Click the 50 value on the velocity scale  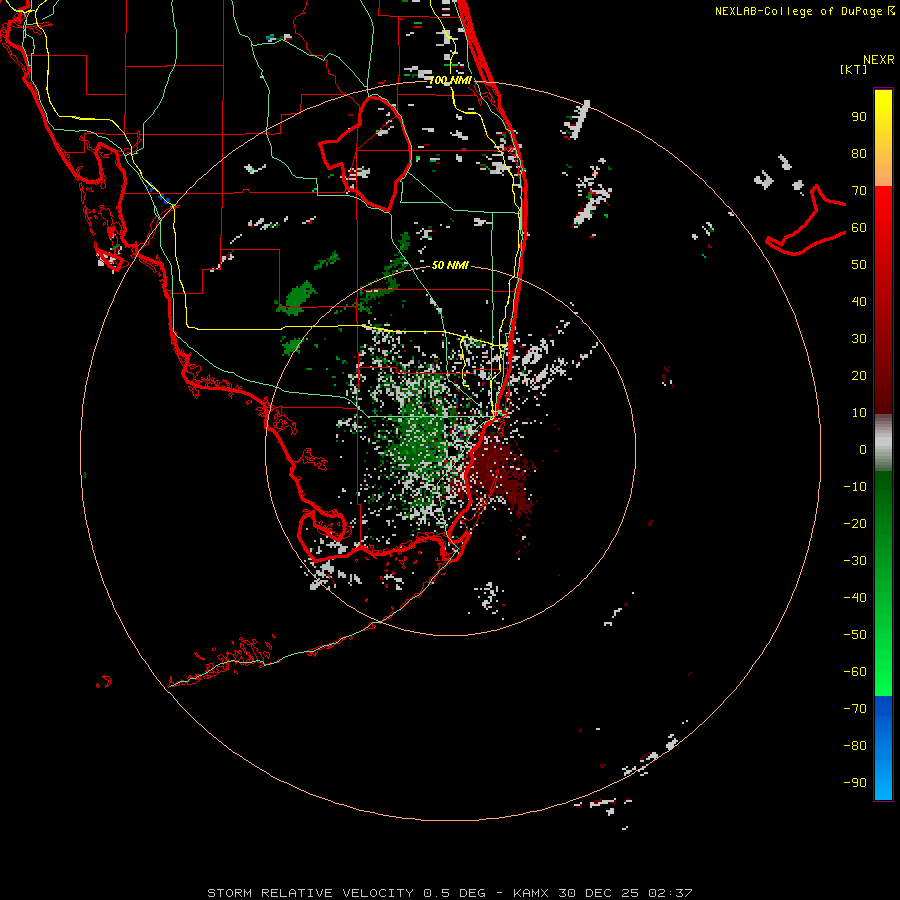pyautogui.click(x=859, y=265)
